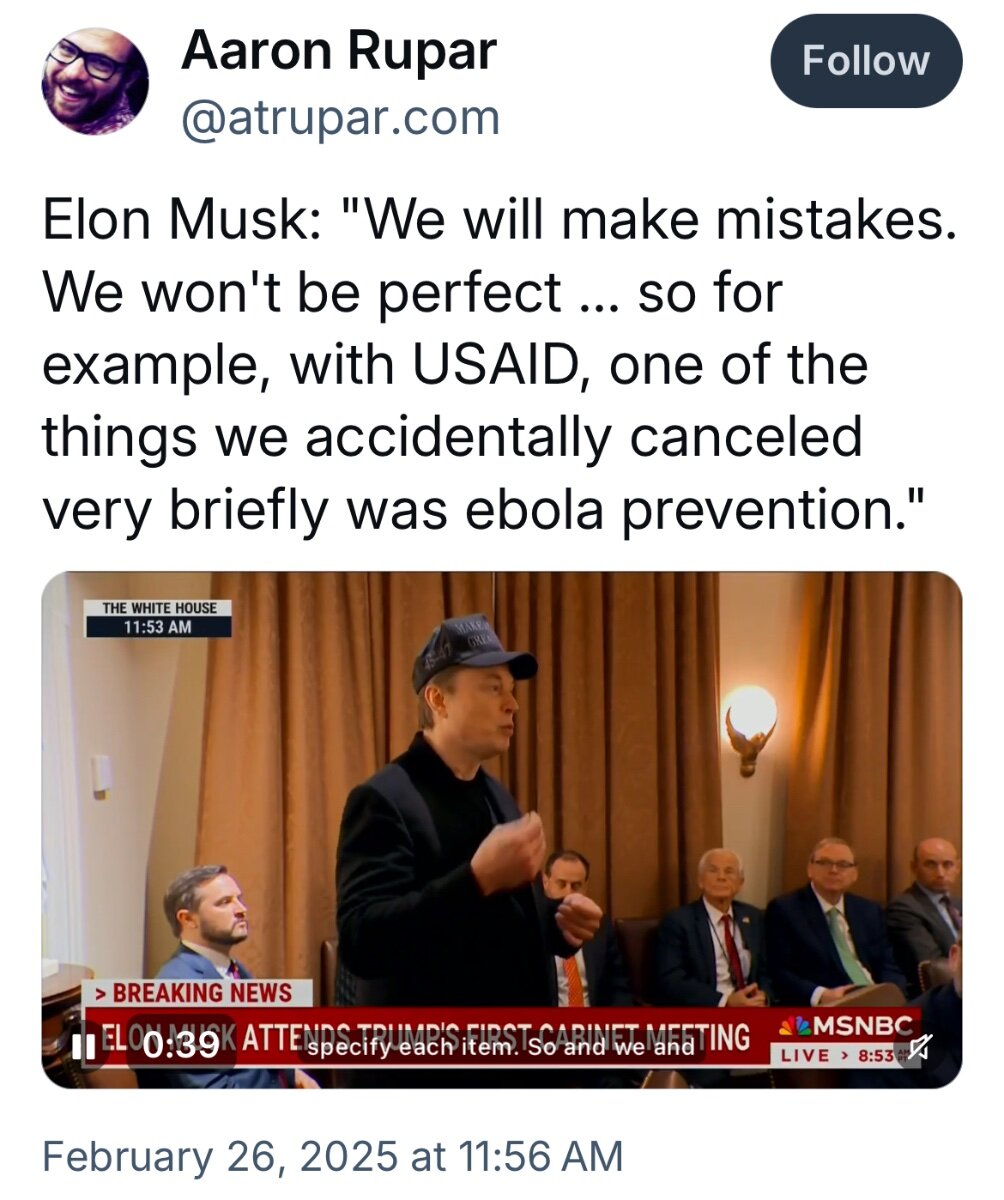Click the Follow button
This screenshot has width=1004, height=1200.
click(x=865, y=62)
